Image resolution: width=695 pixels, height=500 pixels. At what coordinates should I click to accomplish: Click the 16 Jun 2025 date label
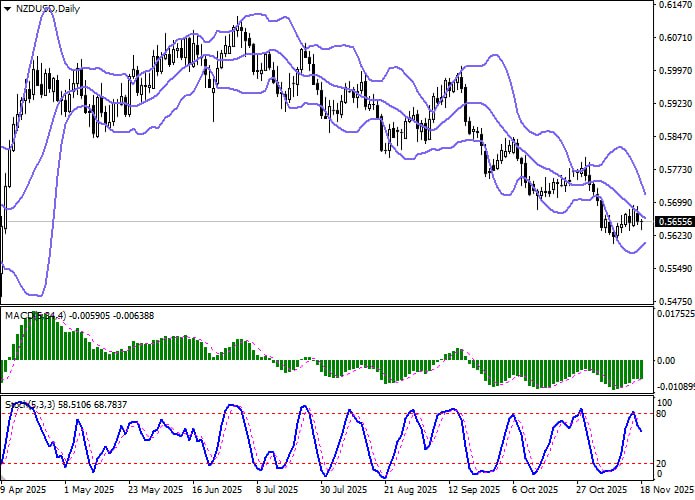[x=216, y=491]
